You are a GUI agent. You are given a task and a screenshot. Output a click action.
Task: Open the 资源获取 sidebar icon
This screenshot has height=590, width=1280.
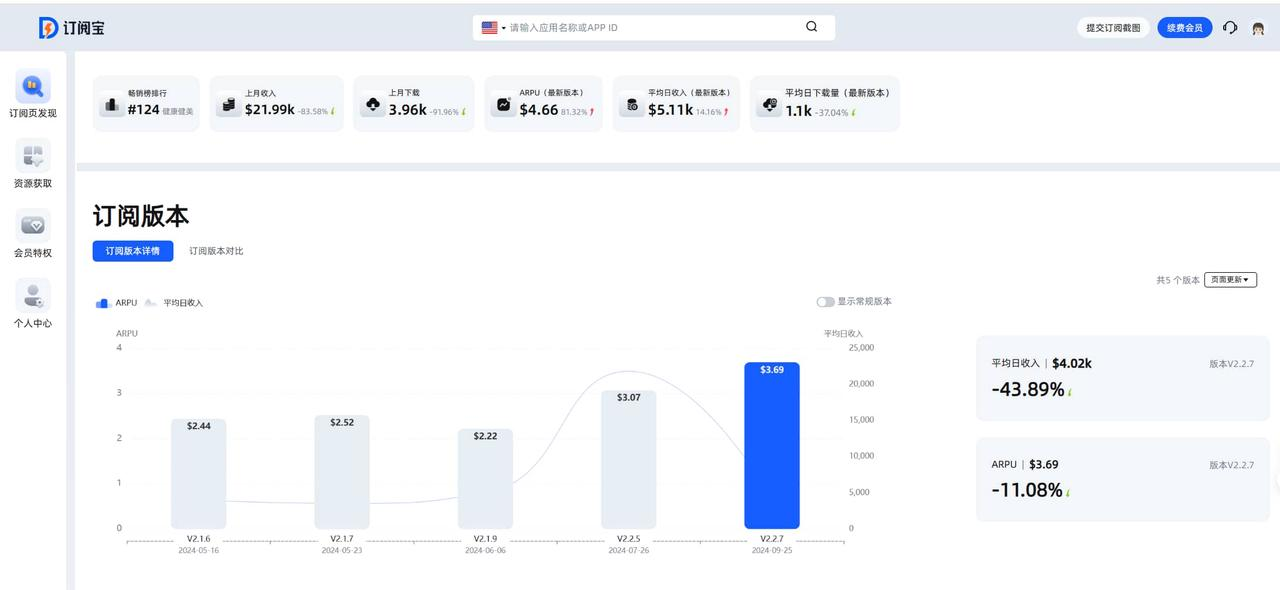[33, 156]
